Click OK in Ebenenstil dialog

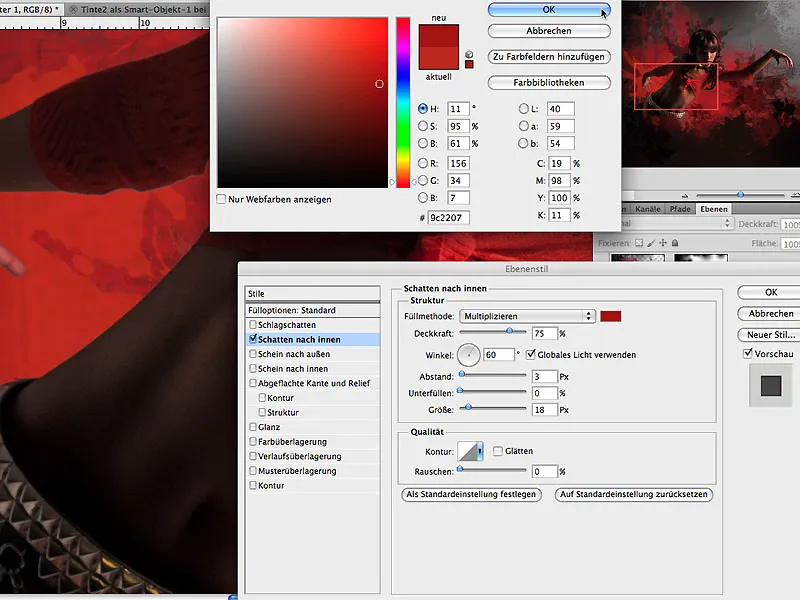coord(770,292)
